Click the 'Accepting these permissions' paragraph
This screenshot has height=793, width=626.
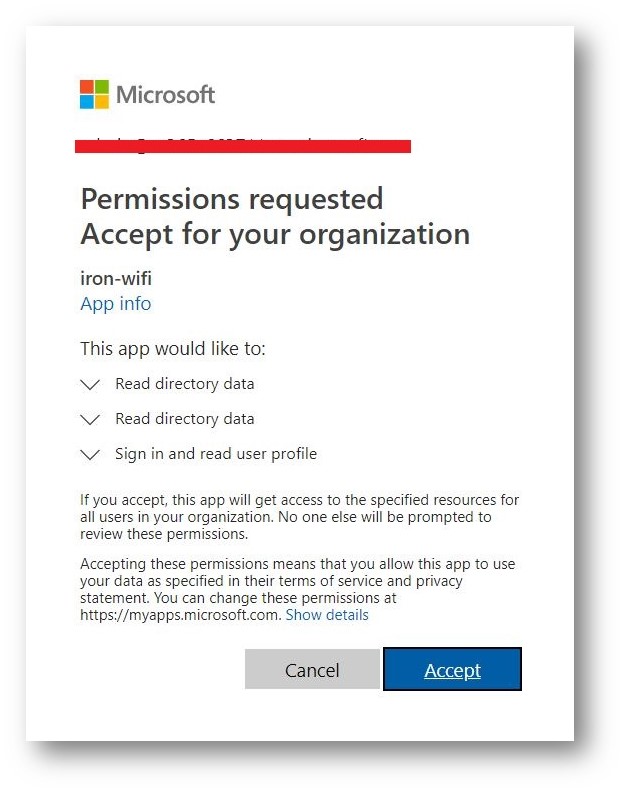[x=297, y=589]
